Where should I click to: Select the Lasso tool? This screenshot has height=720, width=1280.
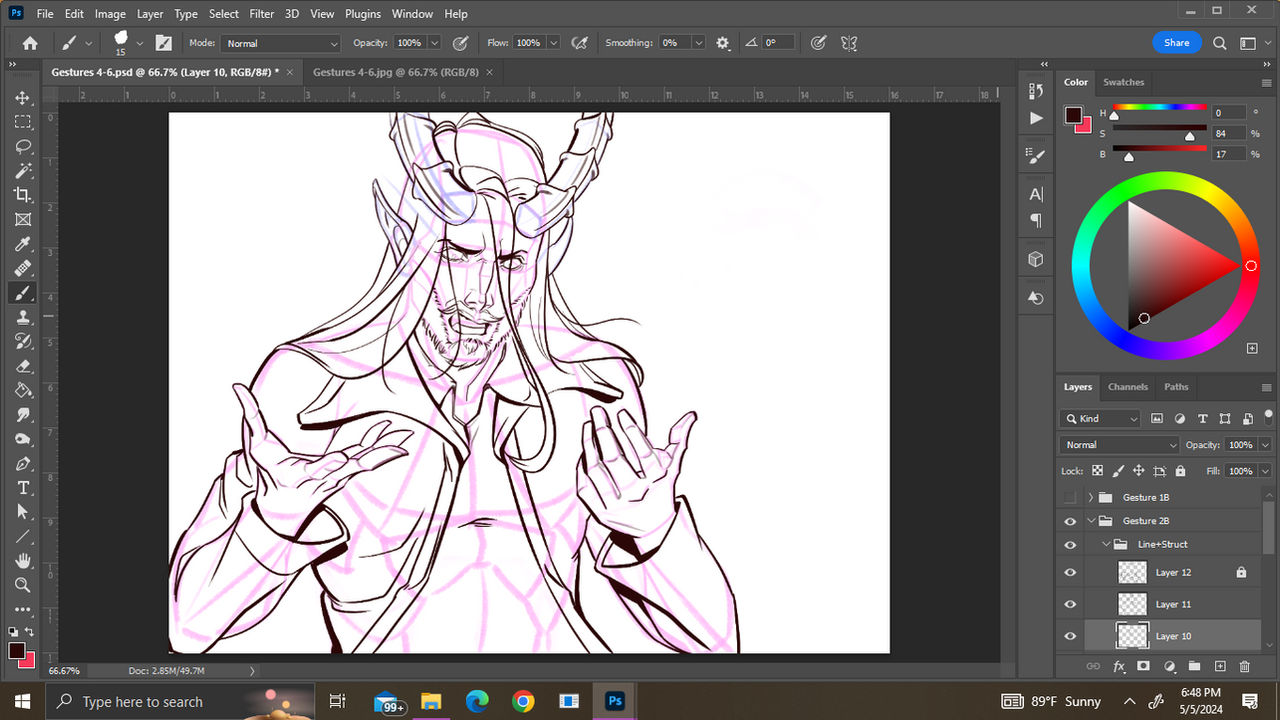(x=23, y=147)
